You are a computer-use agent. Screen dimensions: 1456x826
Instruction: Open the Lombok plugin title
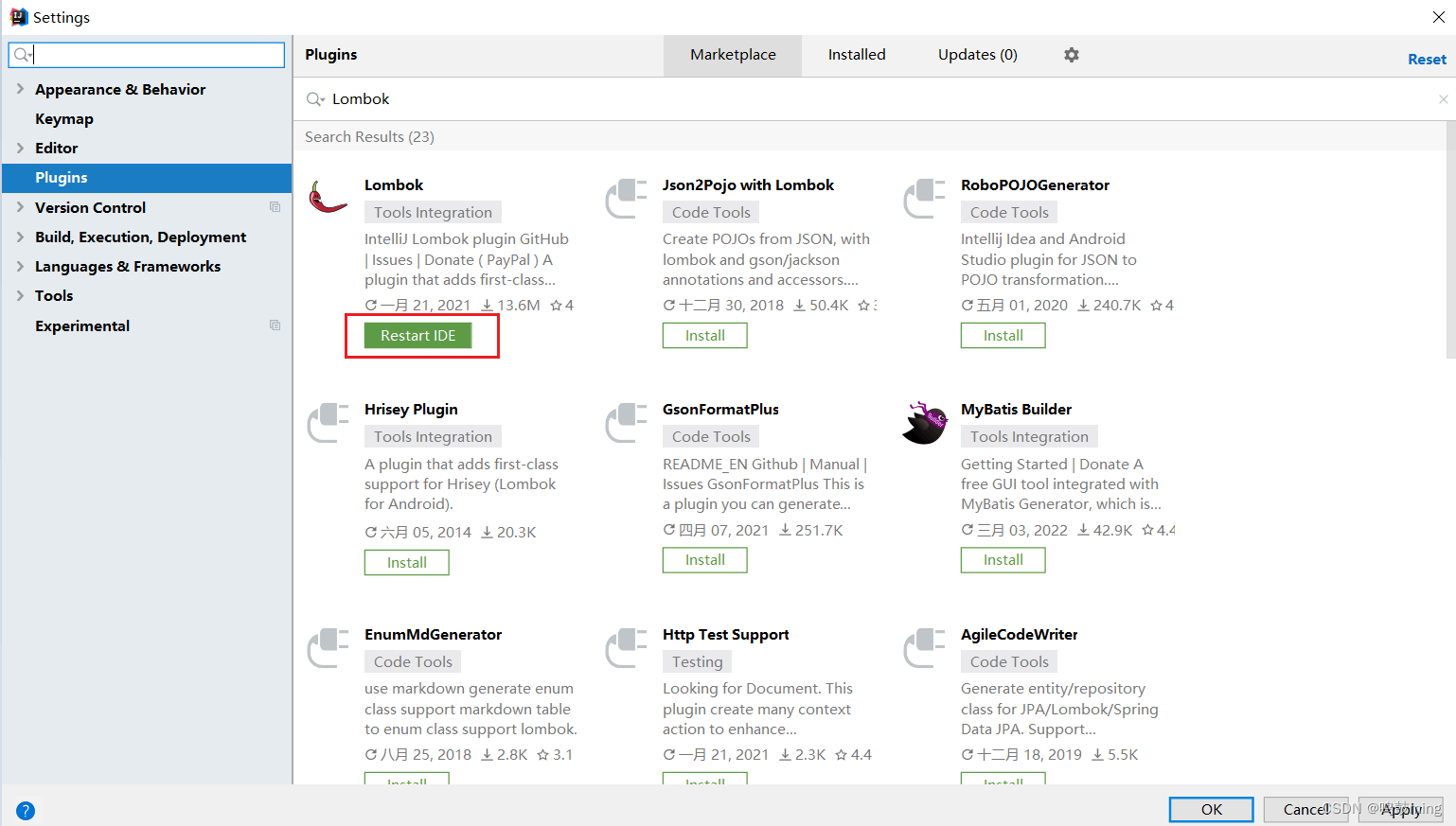pyautogui.click(x=394, y=185)
